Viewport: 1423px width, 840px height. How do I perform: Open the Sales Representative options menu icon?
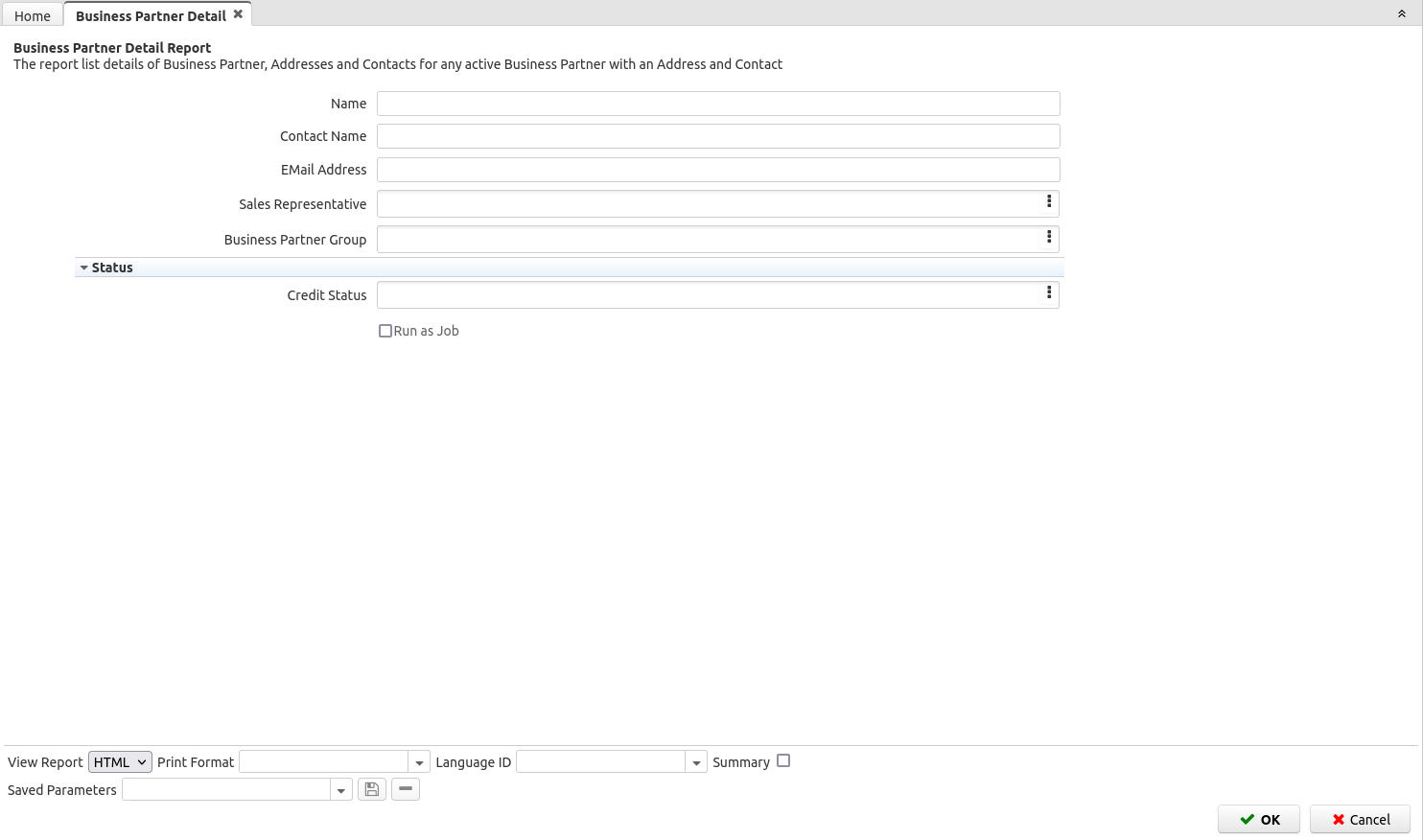coord(1049,202)
